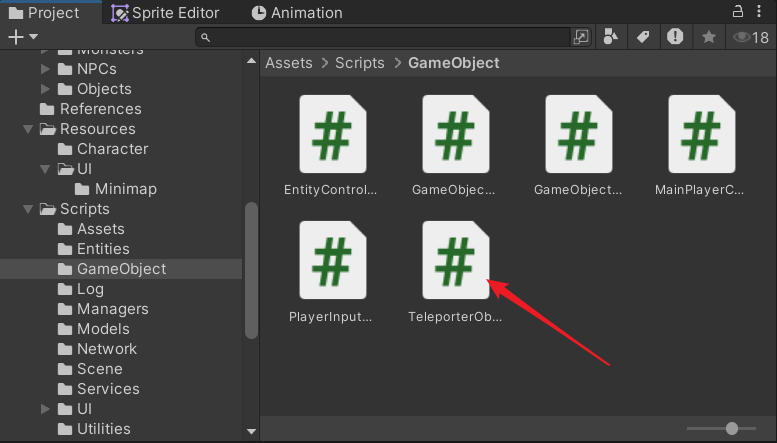The image size is (777, 443).
Task: Switch to the Animation tab
Action: point(297,13)
